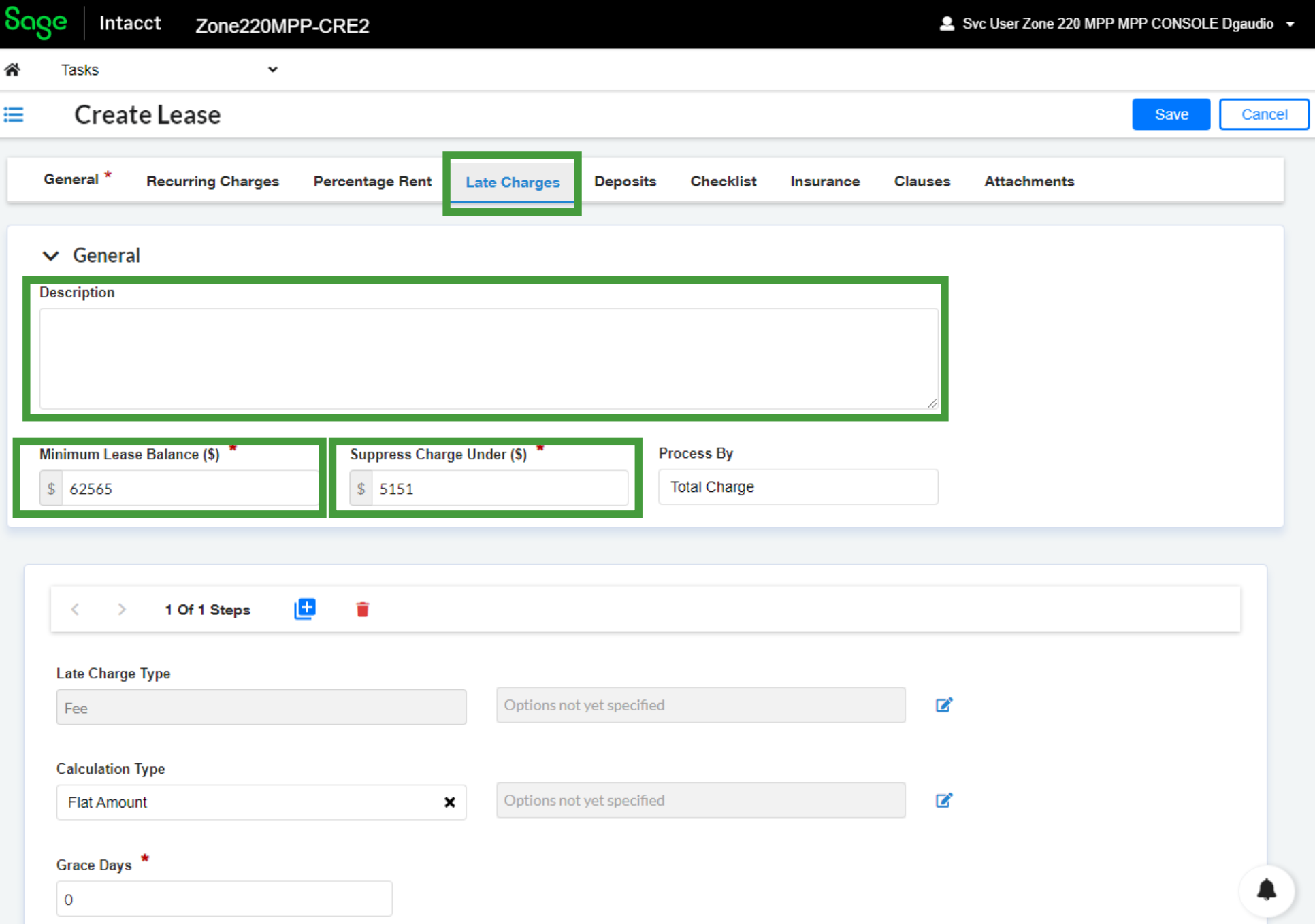The width and height of the screenshot is (1315, 924).
Task: Clear the Flat Amount selection
Action: pos(449,802)
